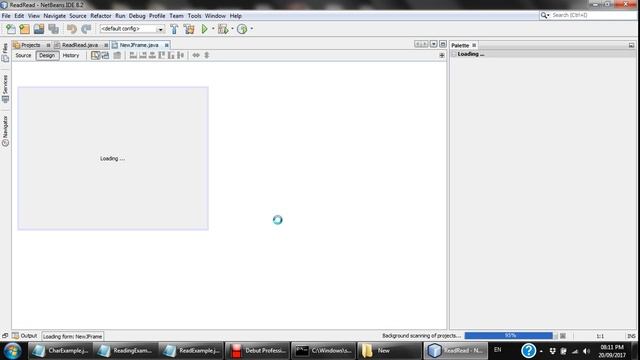Open the editor documents list dropdown
640x360 pixels.
(x=433, y=44)
